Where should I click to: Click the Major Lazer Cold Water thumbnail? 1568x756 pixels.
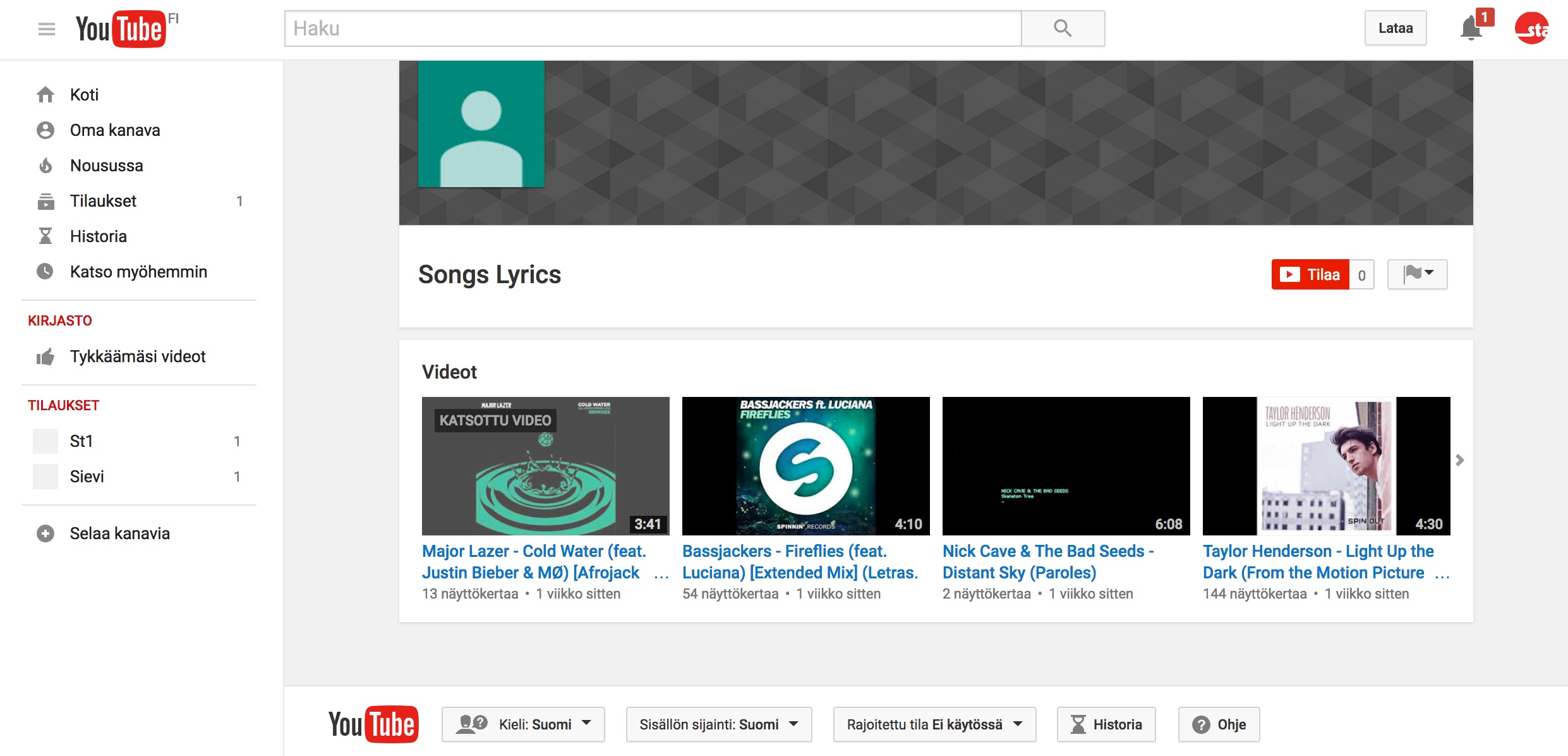tap(546, 466)
